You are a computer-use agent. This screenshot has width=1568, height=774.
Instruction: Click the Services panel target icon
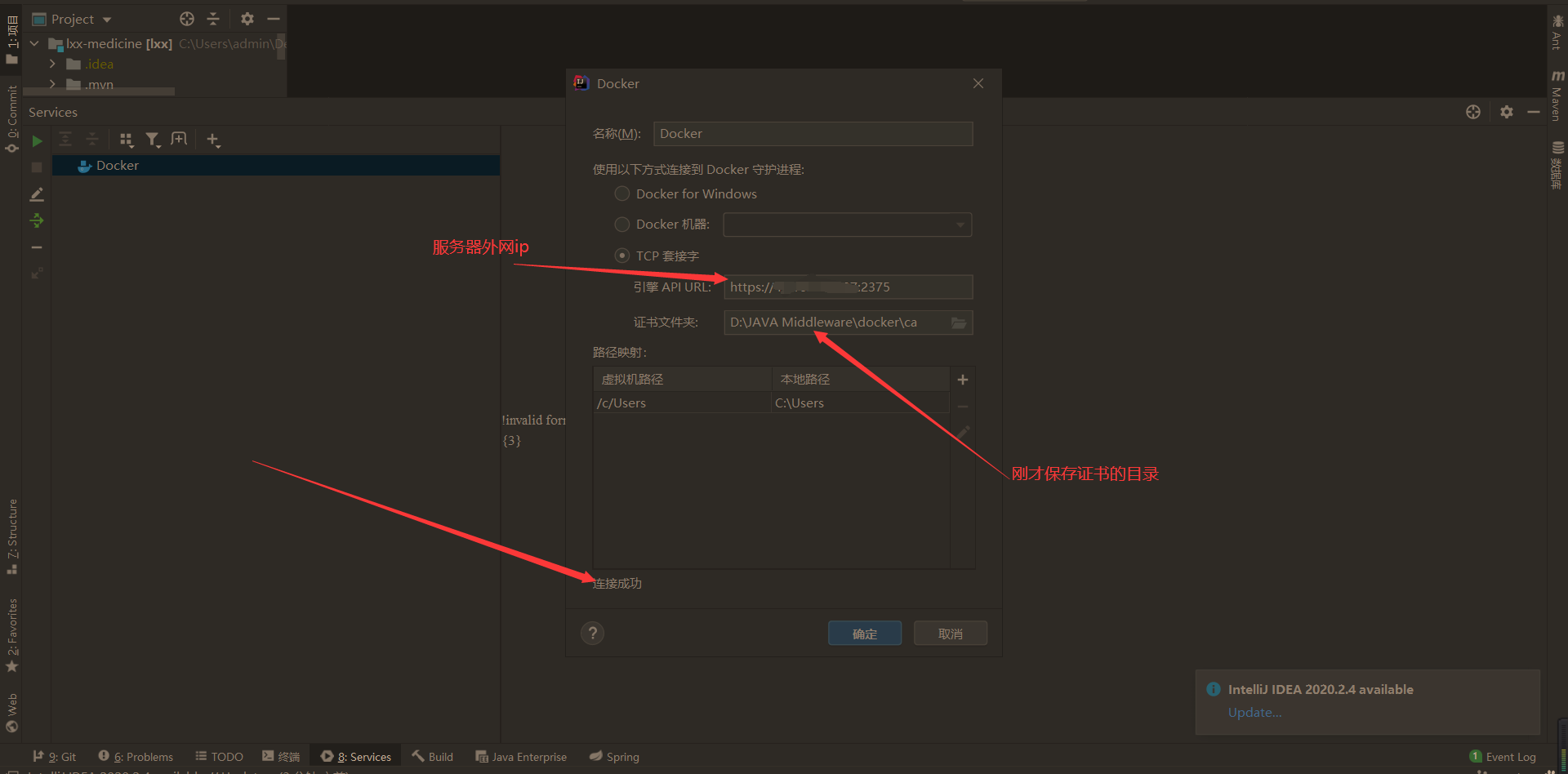click(x=1473, y=112)
